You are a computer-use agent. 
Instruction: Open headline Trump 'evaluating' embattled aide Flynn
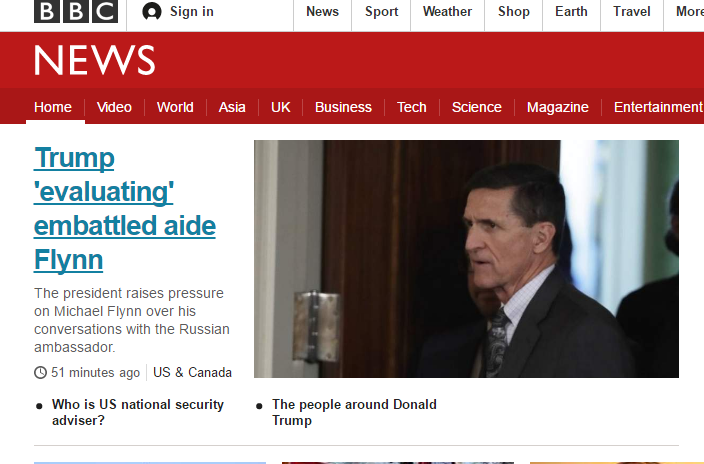pyautogui.click(x=125, y=209)
